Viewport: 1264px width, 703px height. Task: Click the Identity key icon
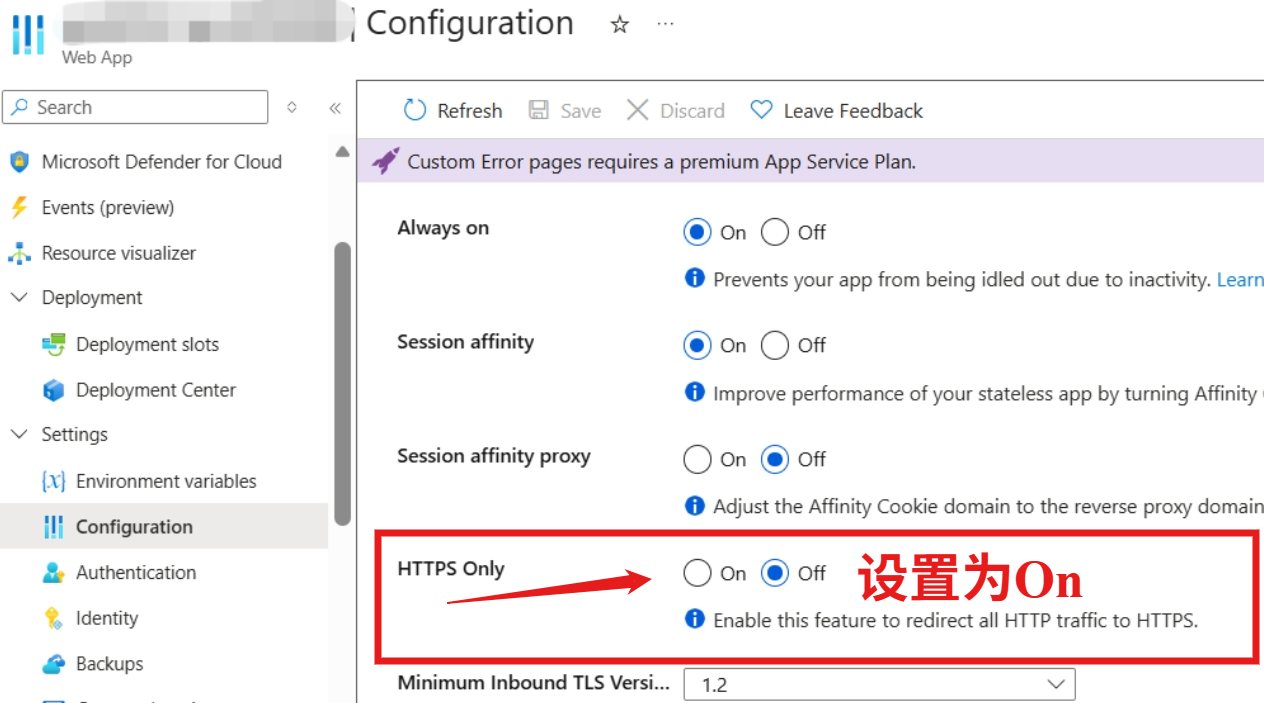pos(54,618)
